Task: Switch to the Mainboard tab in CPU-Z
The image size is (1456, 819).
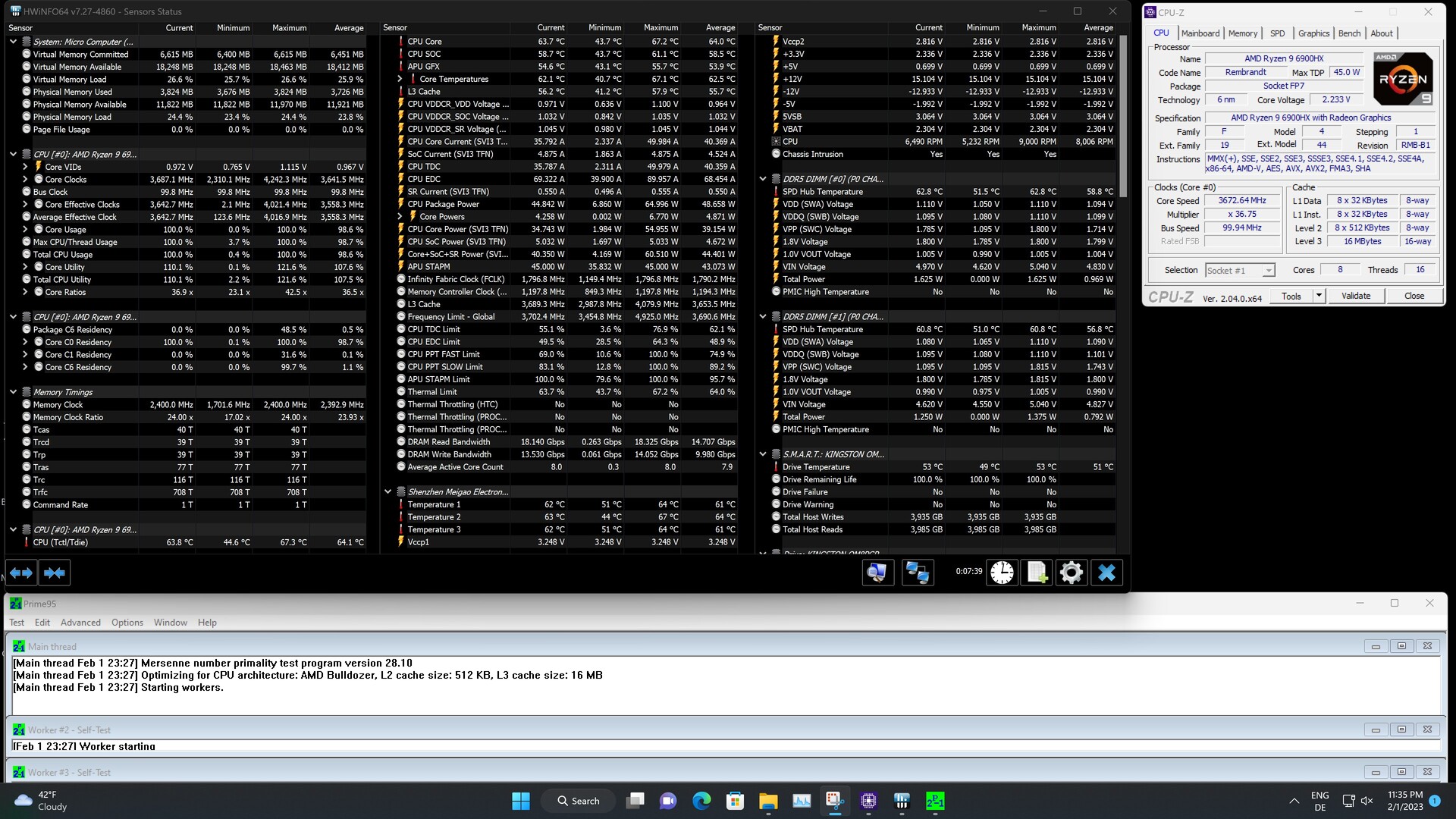Action: [x=1200, y=33]
